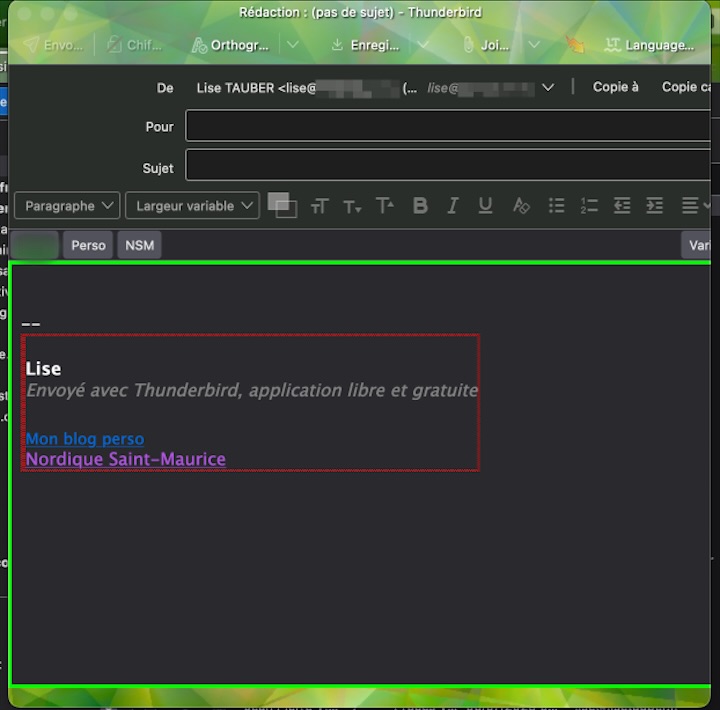720x710 pixels.
Task: Increase text indent
Action: pyautogui.click(x=654, y=205)
